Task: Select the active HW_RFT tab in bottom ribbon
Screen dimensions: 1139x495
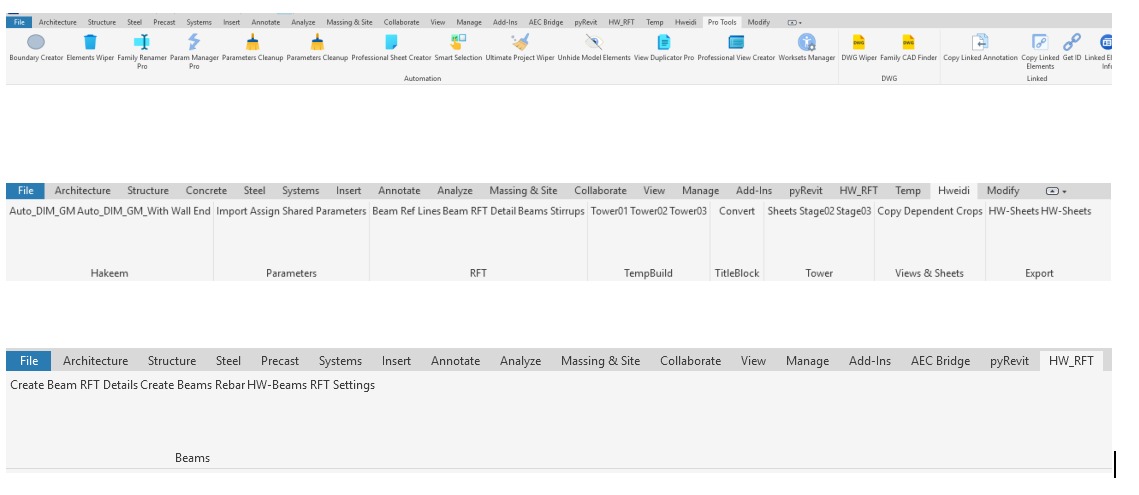Action: click(1071, 361)
